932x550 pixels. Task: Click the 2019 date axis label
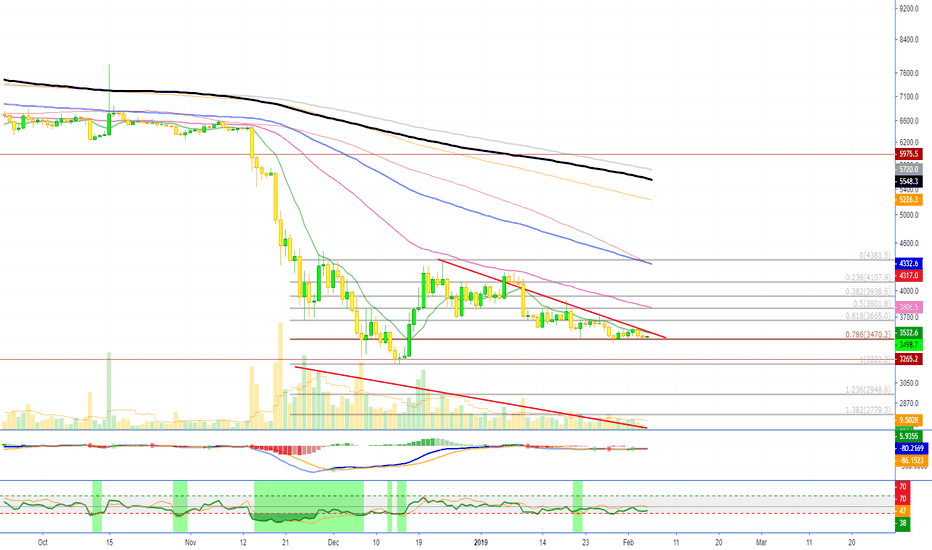click(481, 542)
